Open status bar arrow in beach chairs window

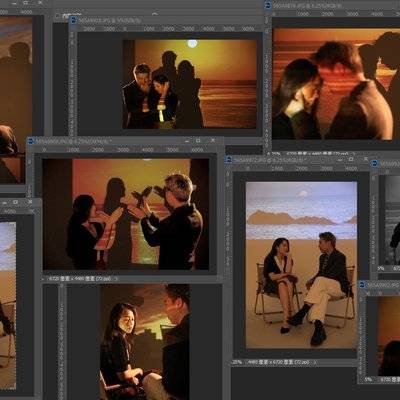tap(316, 362)
